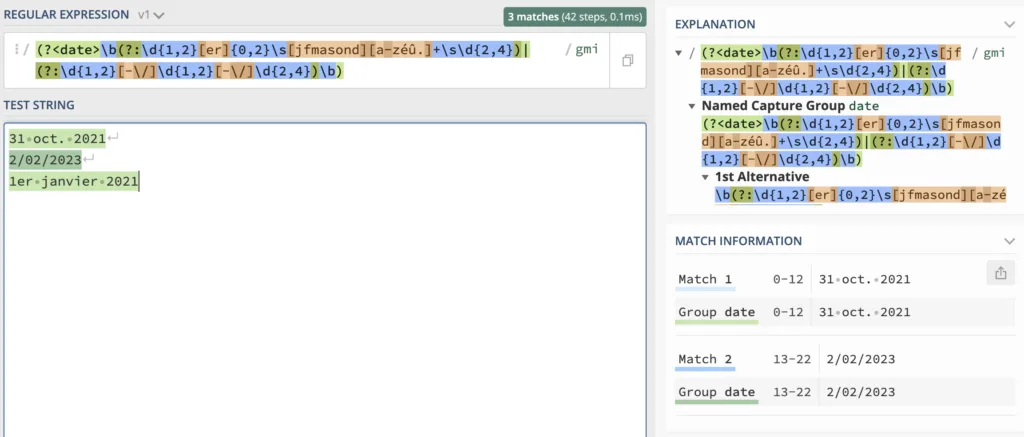This screenshot has width=1024, height=437.
Task: Click the TEST STRING heading
Action: [x=39, y=105]
